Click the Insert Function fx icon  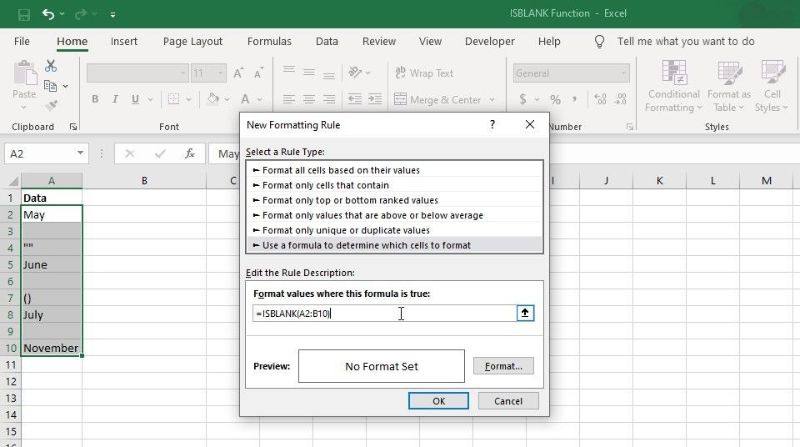189,154
